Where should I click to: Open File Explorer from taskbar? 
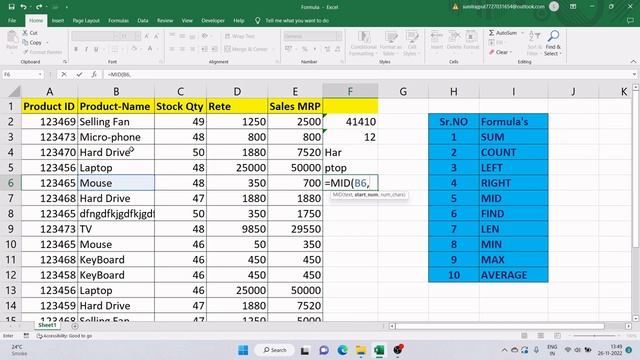pos(361,350)
